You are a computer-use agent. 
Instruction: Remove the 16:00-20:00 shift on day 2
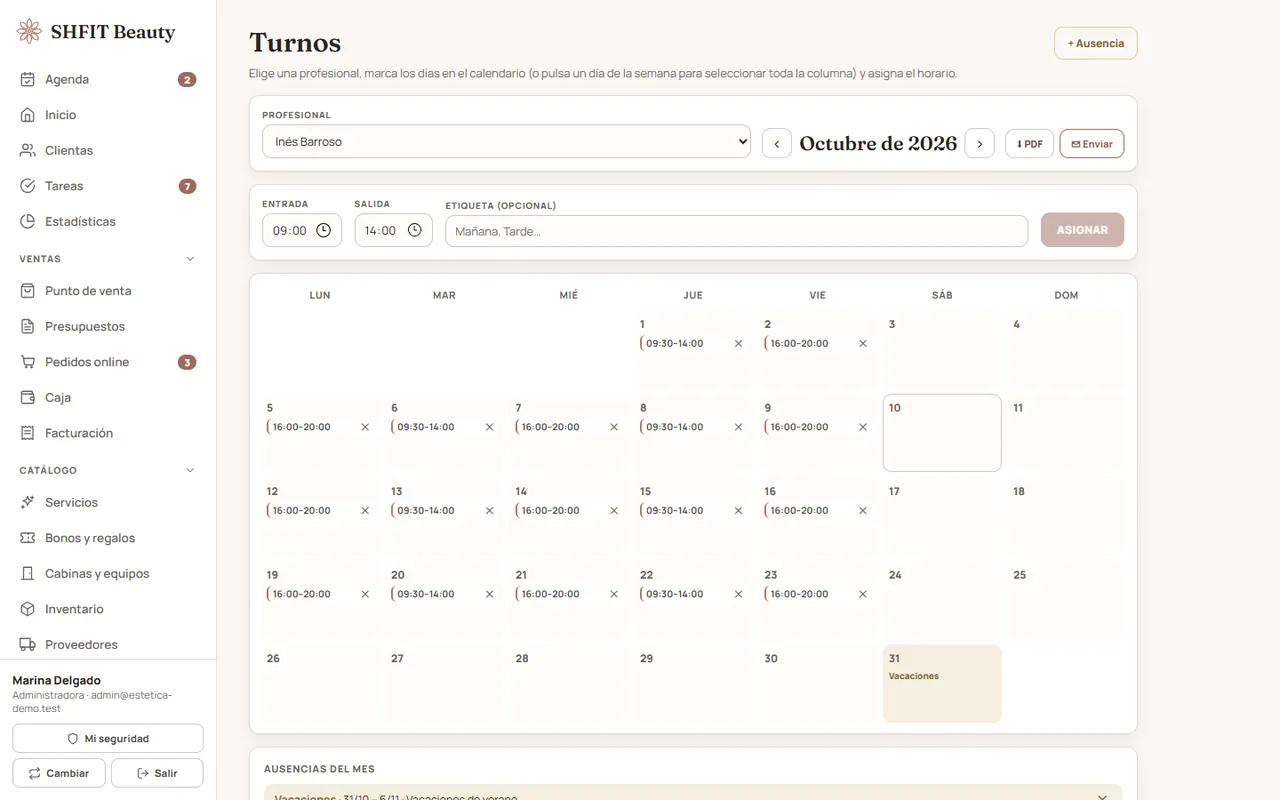pyautogui.click(x=863, y=343)
